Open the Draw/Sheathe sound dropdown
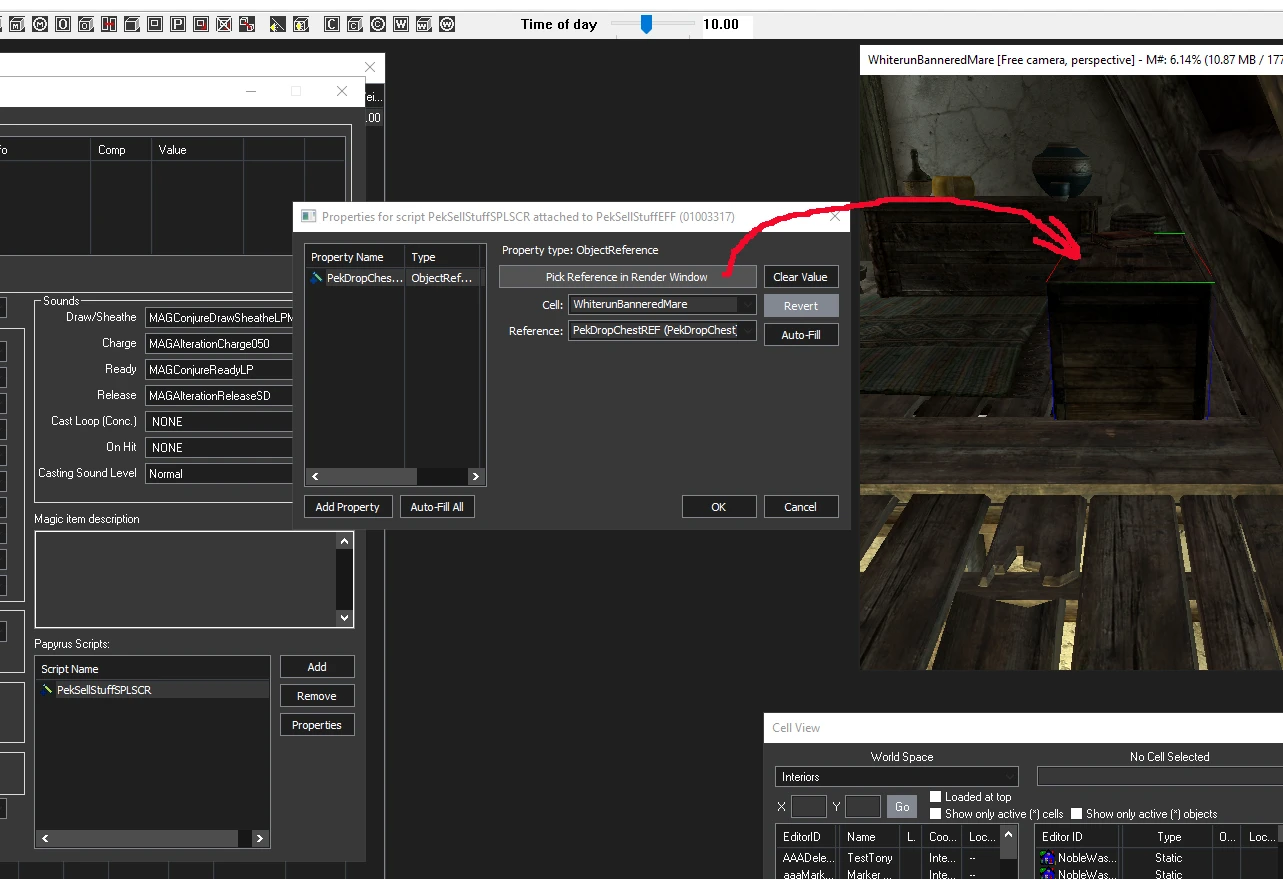The image size is (1283, 879). tap(218, 318)
